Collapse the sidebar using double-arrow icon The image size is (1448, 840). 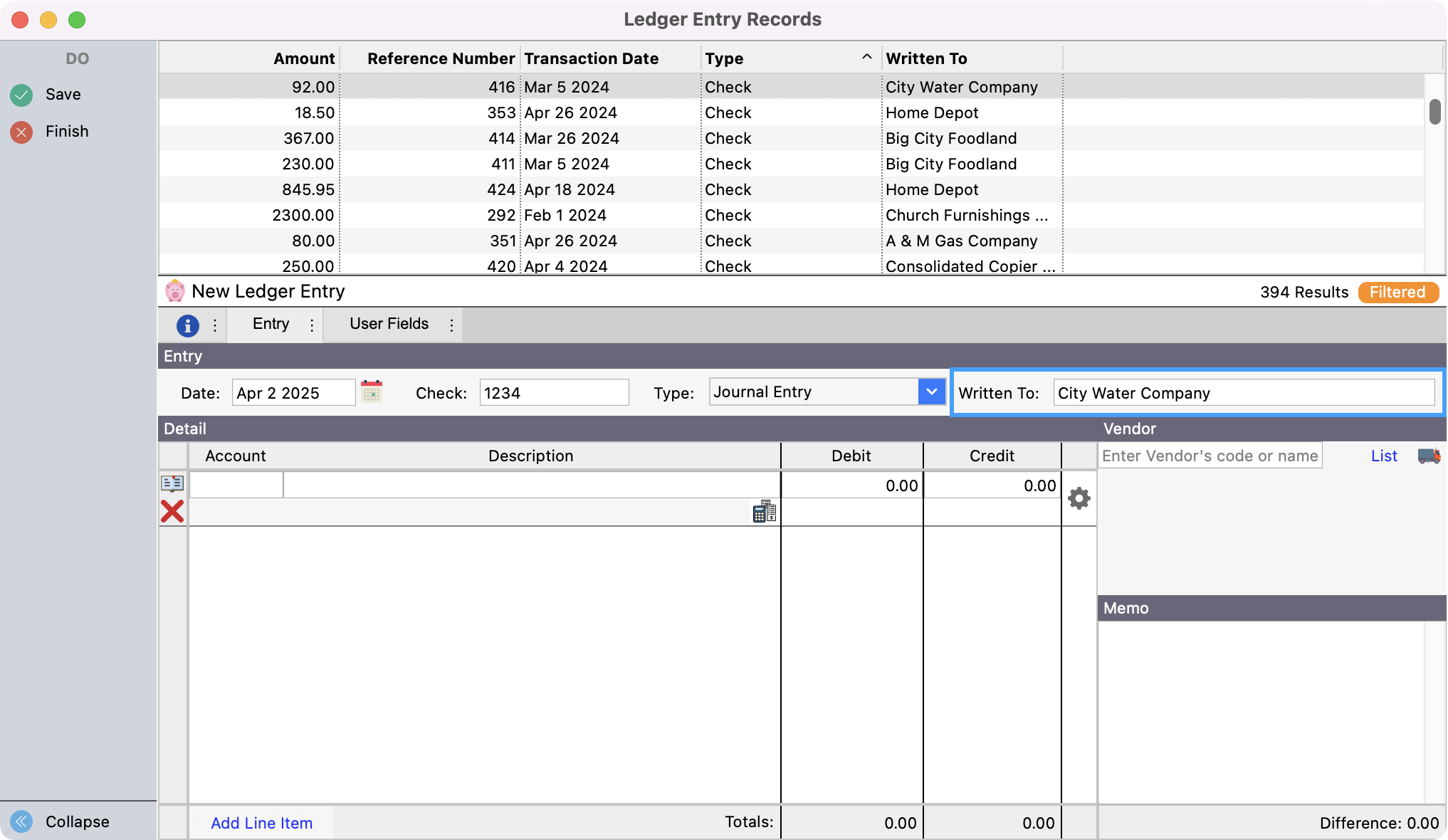coord(21,821)
